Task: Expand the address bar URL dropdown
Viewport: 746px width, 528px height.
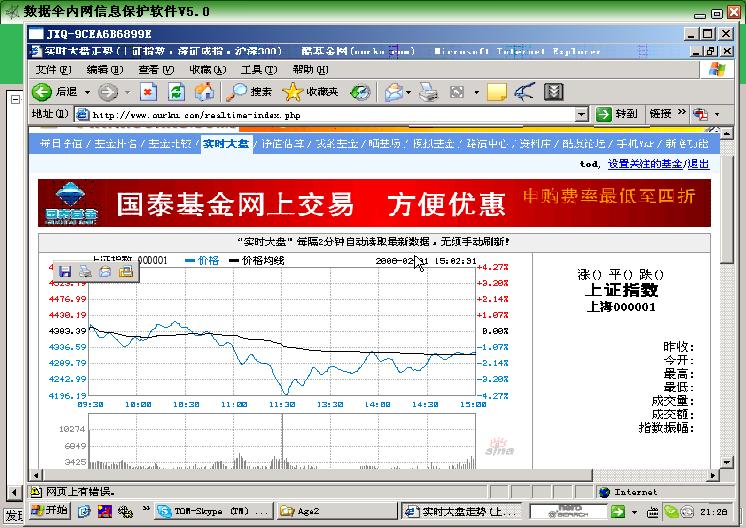Action: coord(581,114)
